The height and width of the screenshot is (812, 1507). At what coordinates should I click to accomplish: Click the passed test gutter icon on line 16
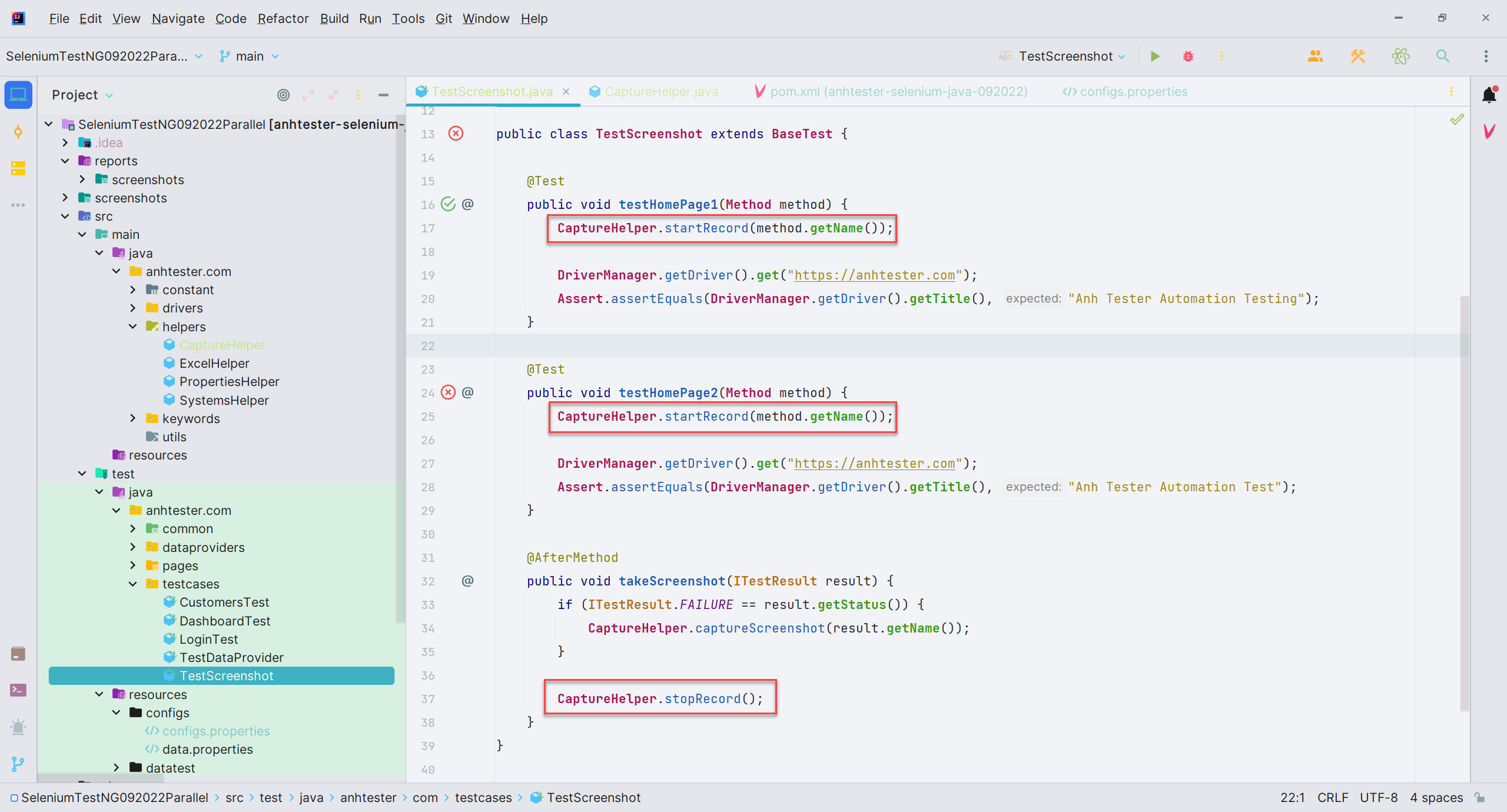449,204
